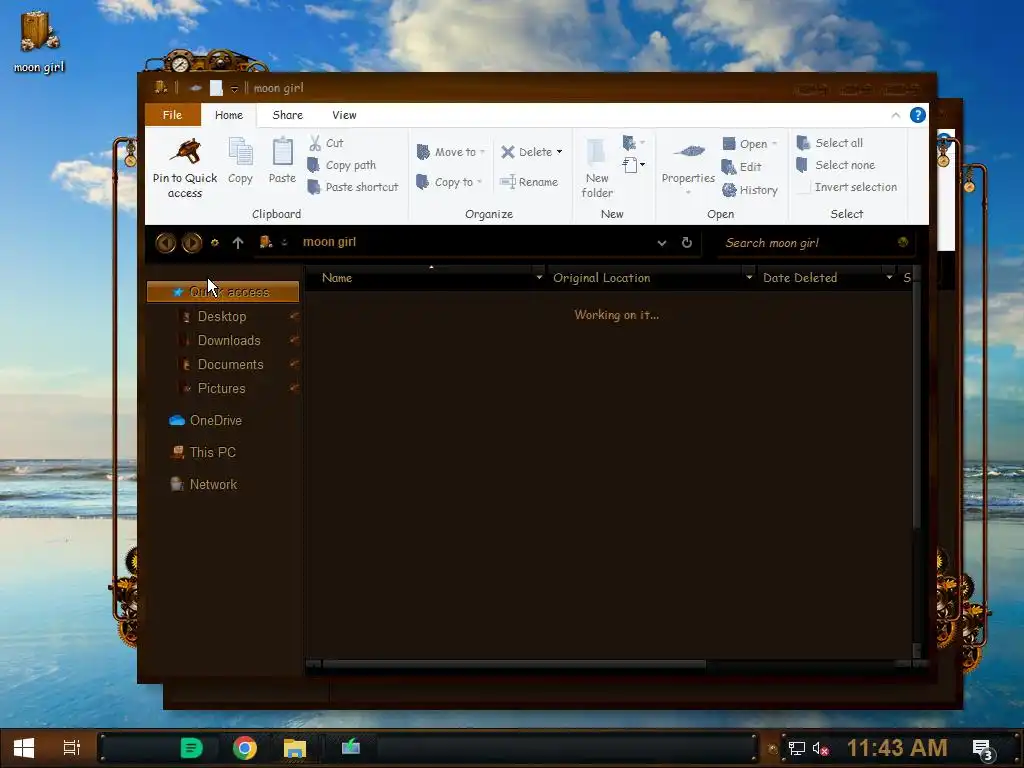
Task: Open Original Location filter dropdown
Action: [749, 278]
